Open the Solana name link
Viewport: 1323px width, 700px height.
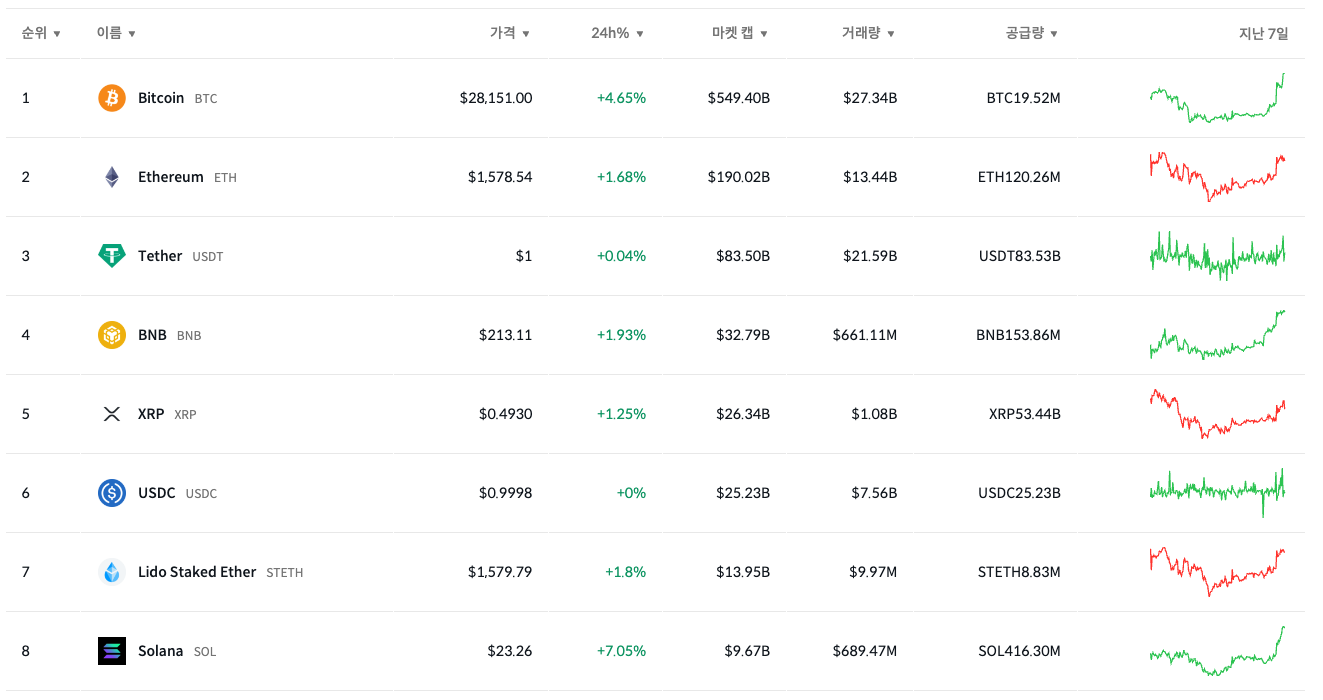[160, 651]
